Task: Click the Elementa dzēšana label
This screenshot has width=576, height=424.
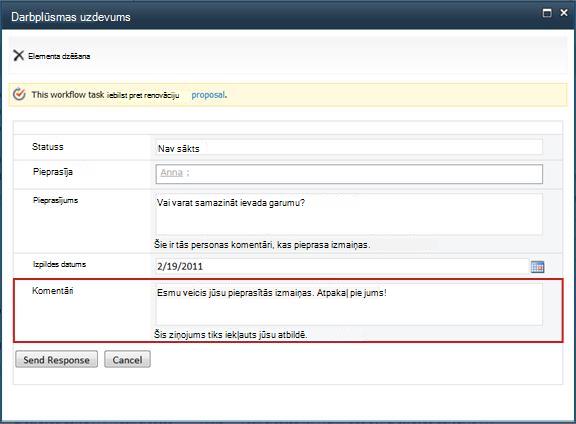Action: [59, 56]
